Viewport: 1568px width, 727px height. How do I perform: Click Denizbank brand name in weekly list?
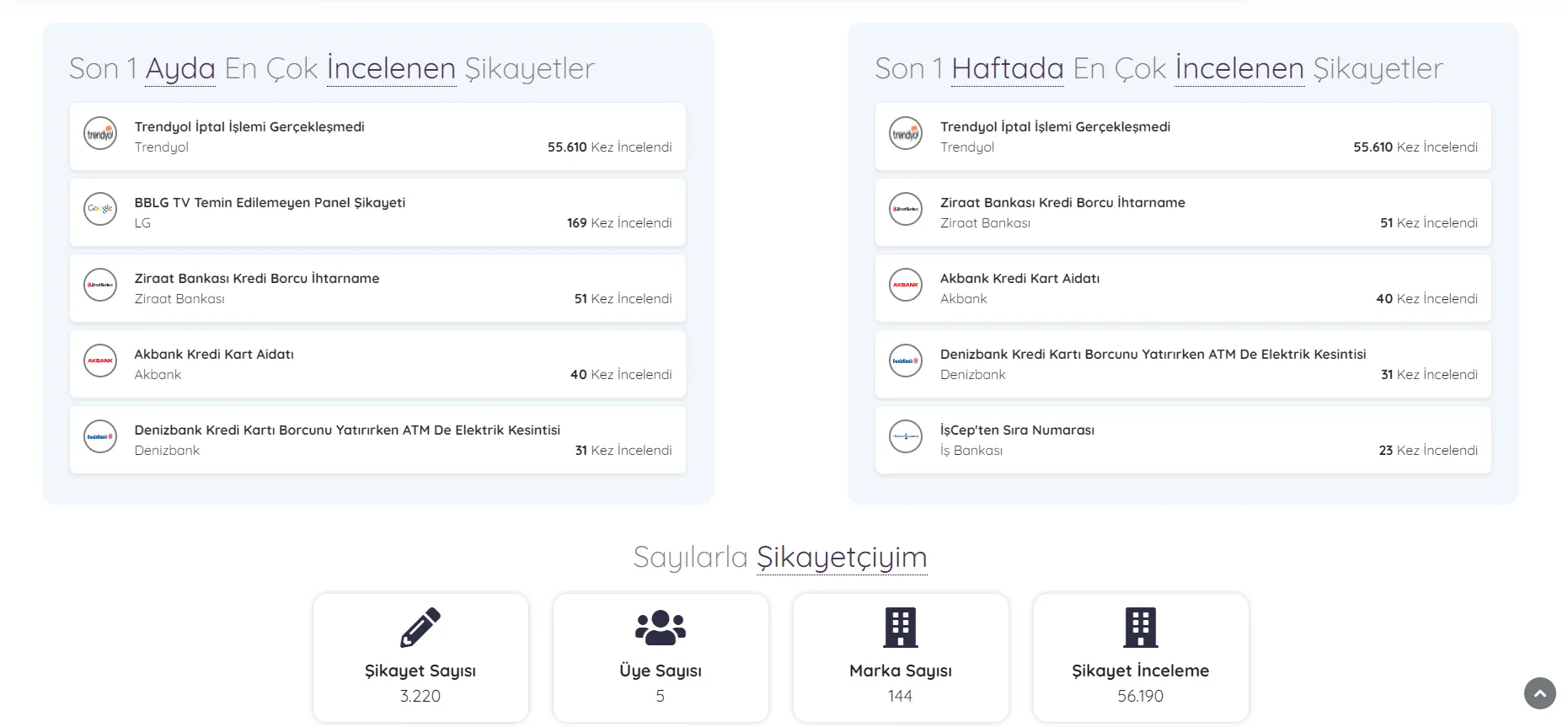973,375
